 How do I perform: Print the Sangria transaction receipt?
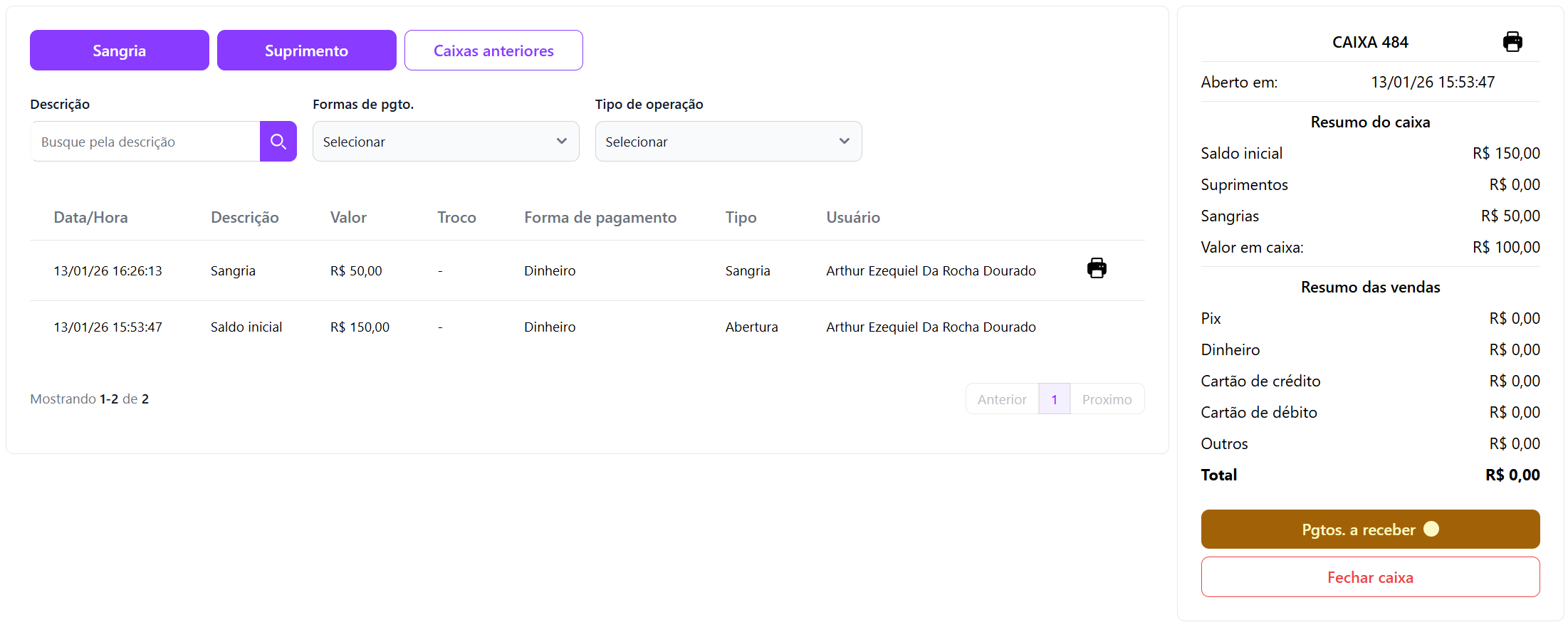coord(1096,268)
